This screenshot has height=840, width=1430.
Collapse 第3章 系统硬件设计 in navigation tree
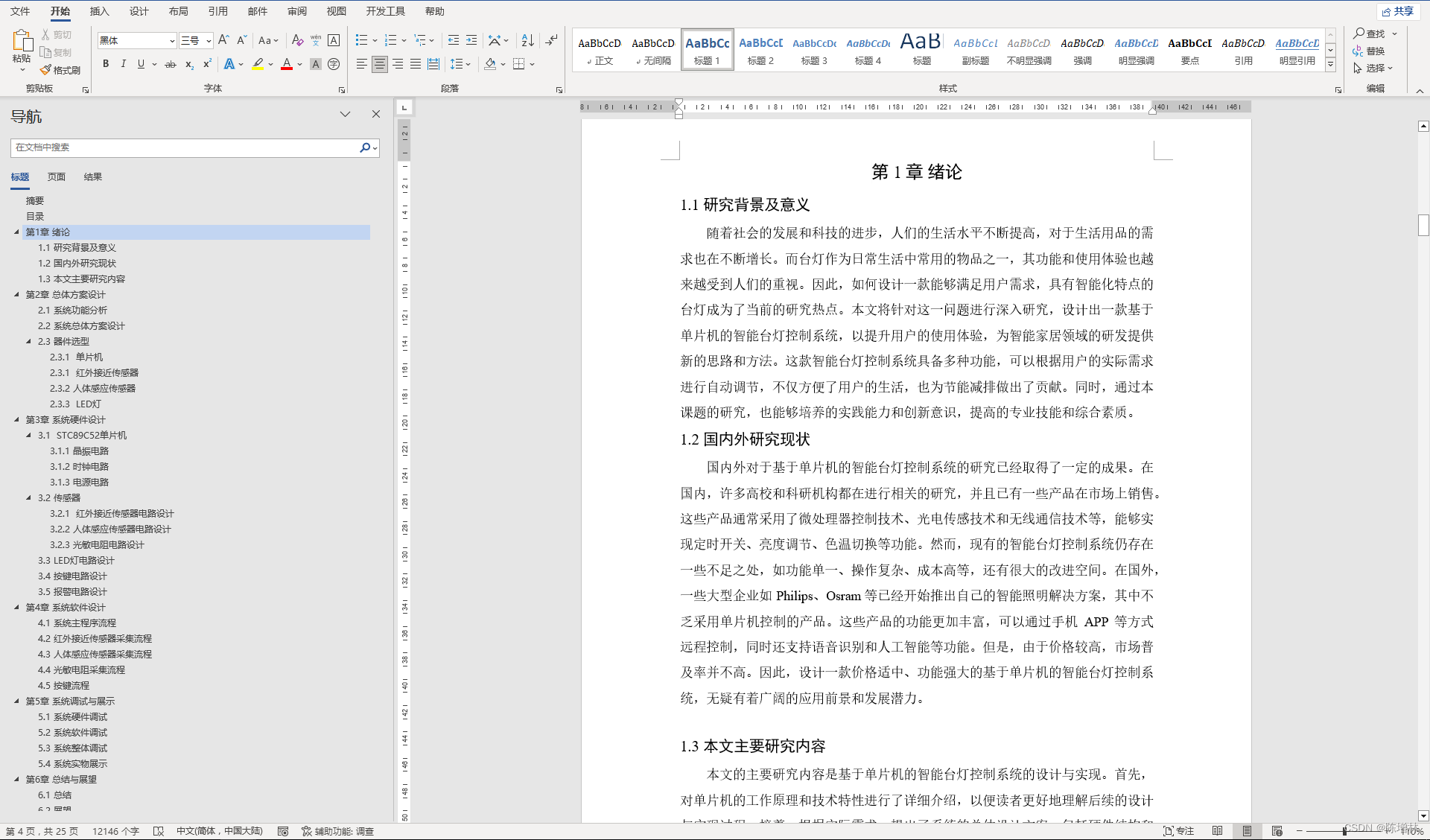(x=16, y=419)
